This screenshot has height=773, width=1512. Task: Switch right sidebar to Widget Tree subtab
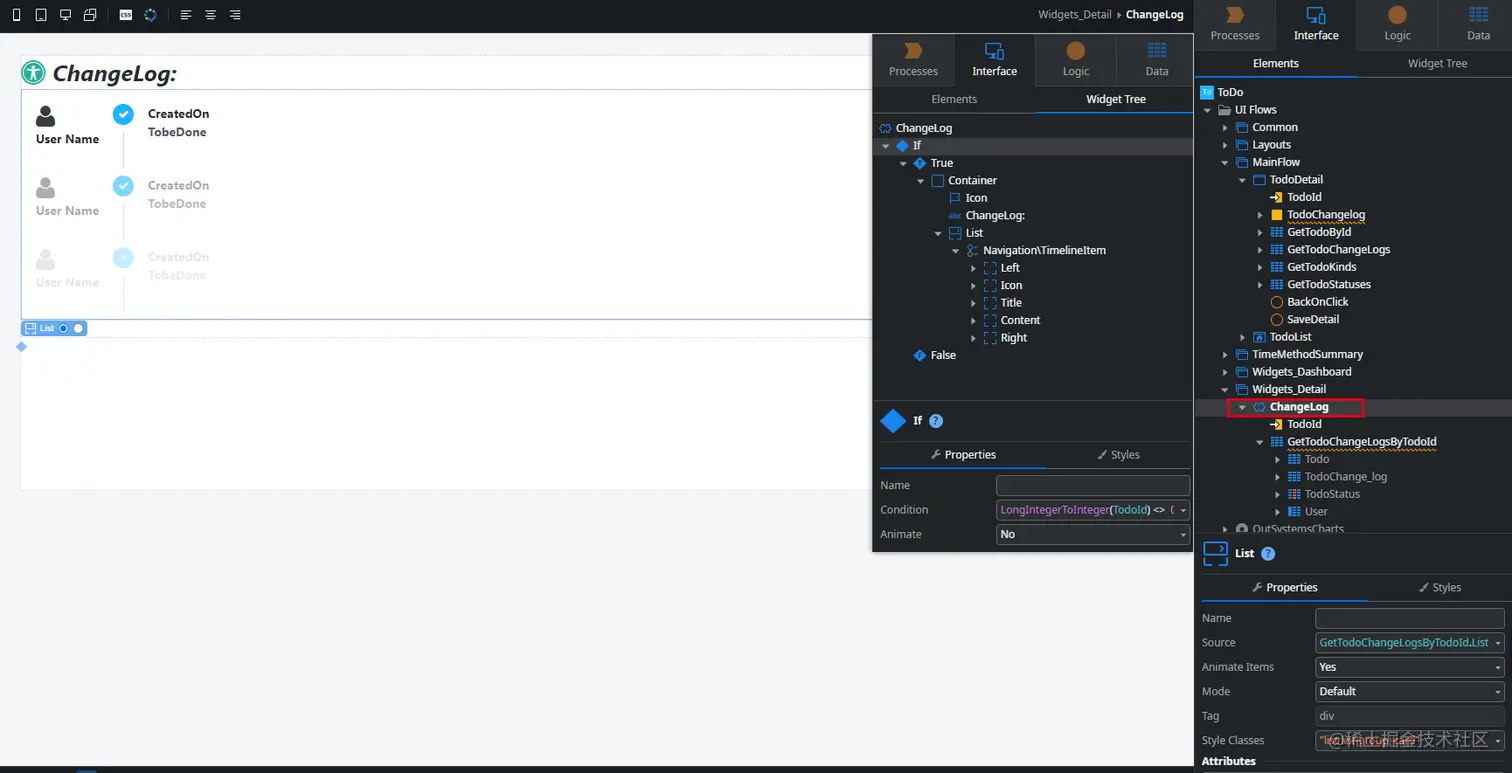click(1437, 63)
